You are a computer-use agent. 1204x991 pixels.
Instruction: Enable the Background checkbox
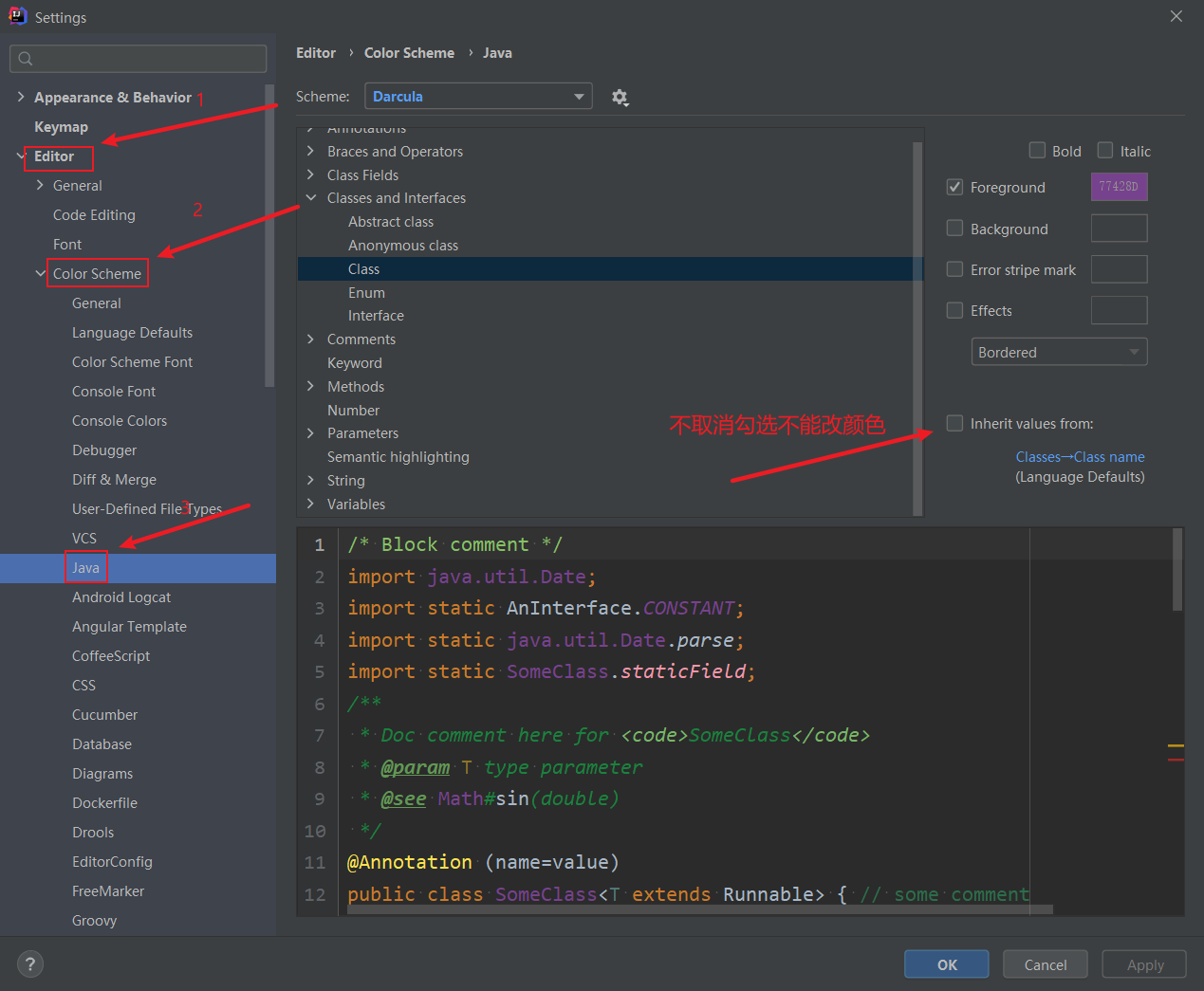955,228
